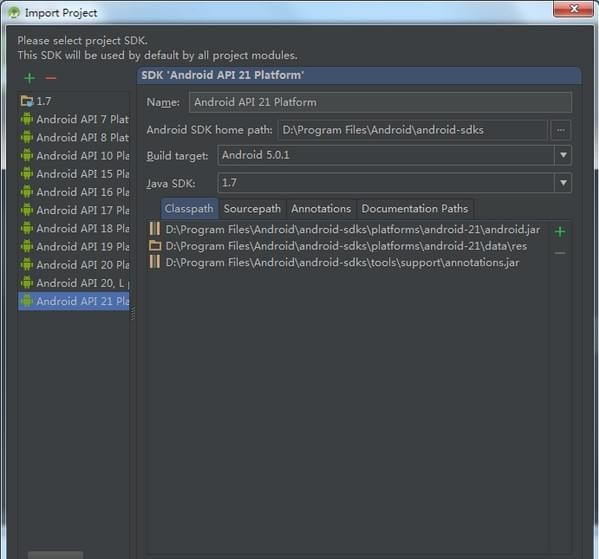
Task: Click the jar icon beside android.jar
Action: click(x=155, y=229)
